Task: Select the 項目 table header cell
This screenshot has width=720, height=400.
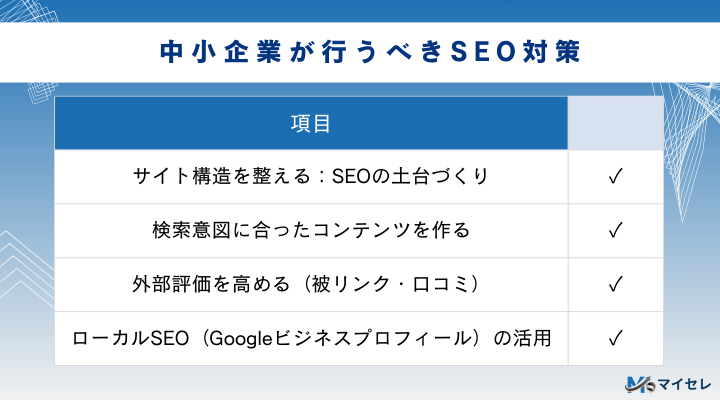Action: tap(311, 124)
